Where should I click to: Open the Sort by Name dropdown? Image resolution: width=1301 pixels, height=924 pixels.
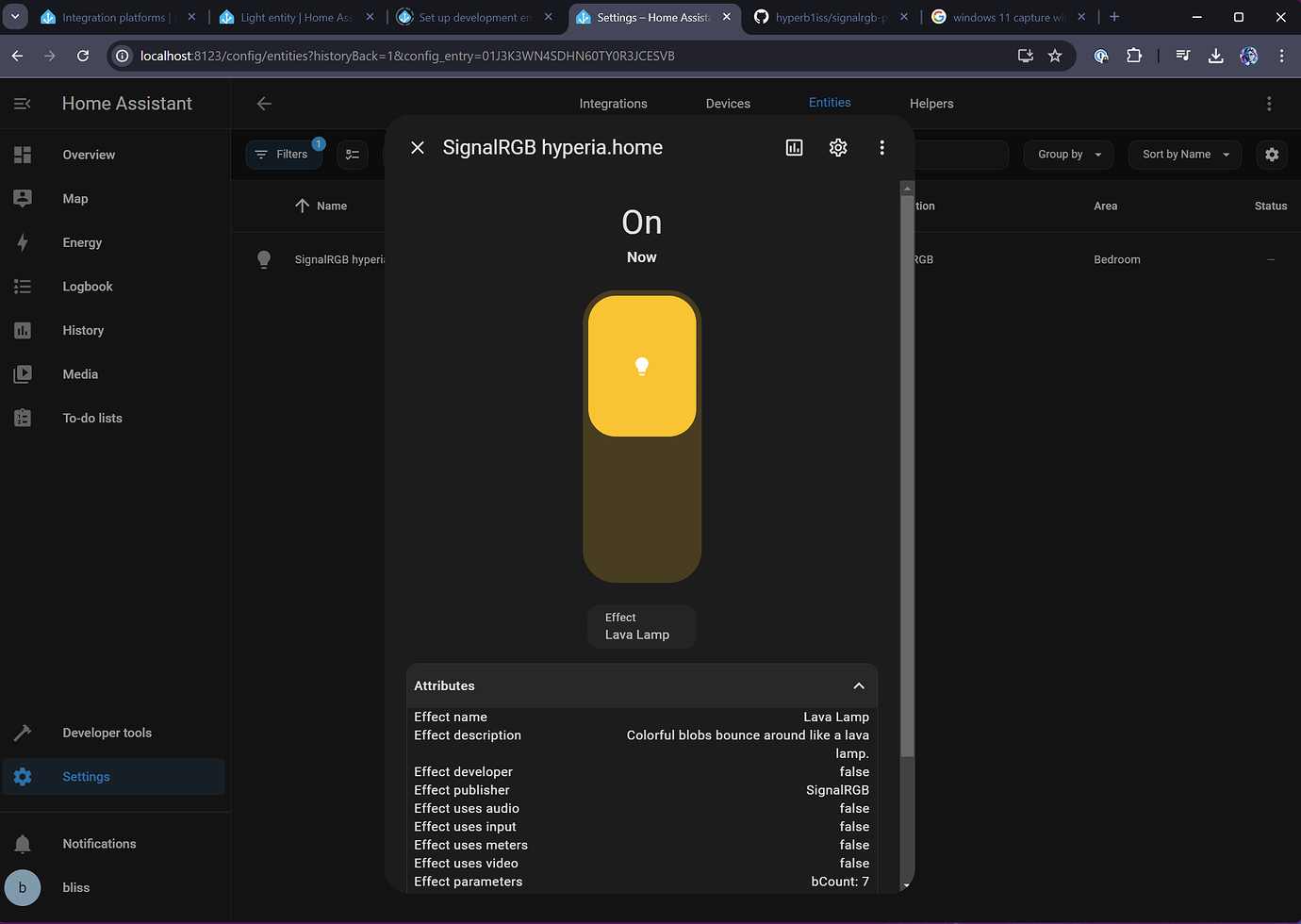[1184, 154]
